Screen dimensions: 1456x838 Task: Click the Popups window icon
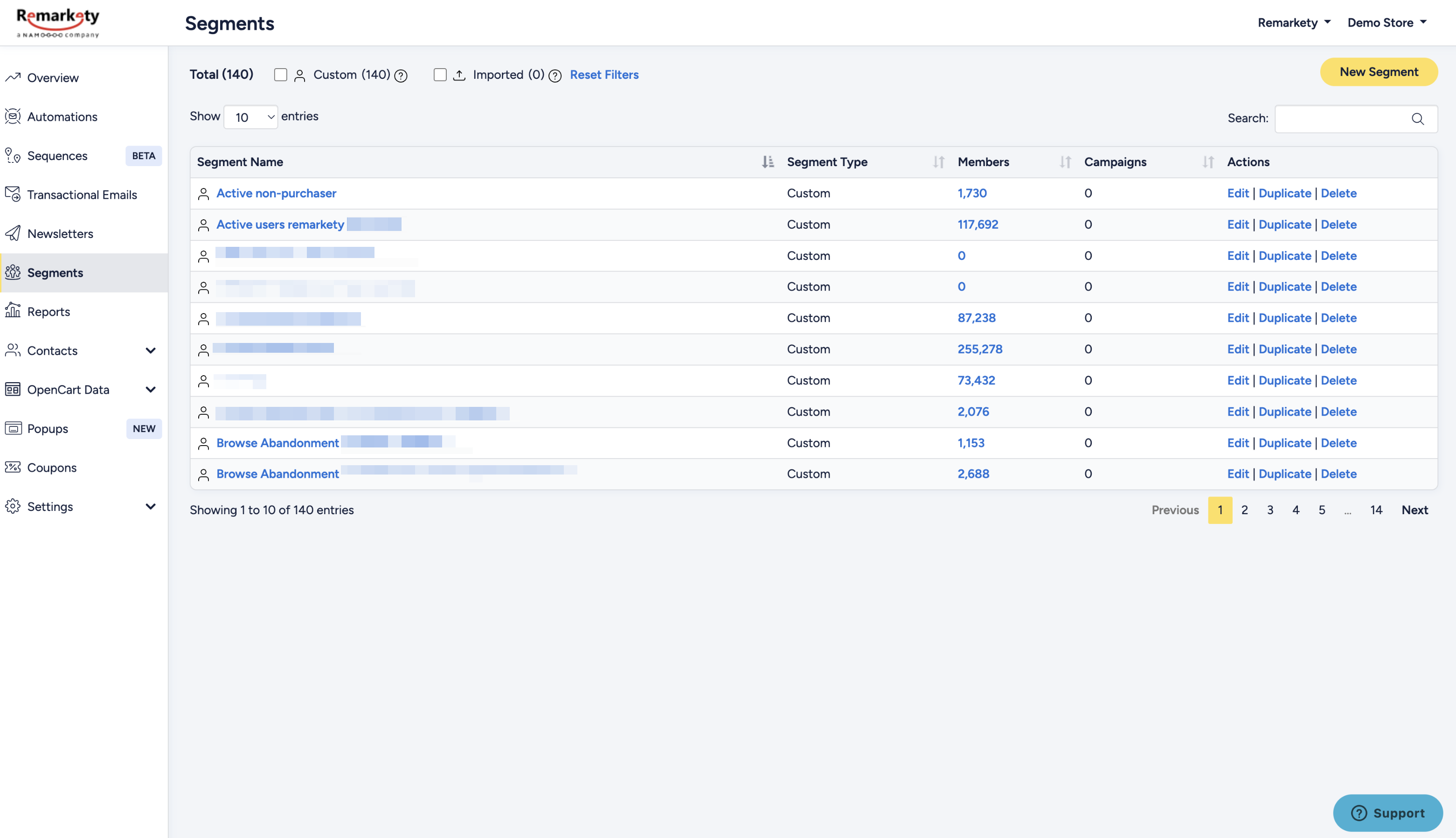pos(13,428)
